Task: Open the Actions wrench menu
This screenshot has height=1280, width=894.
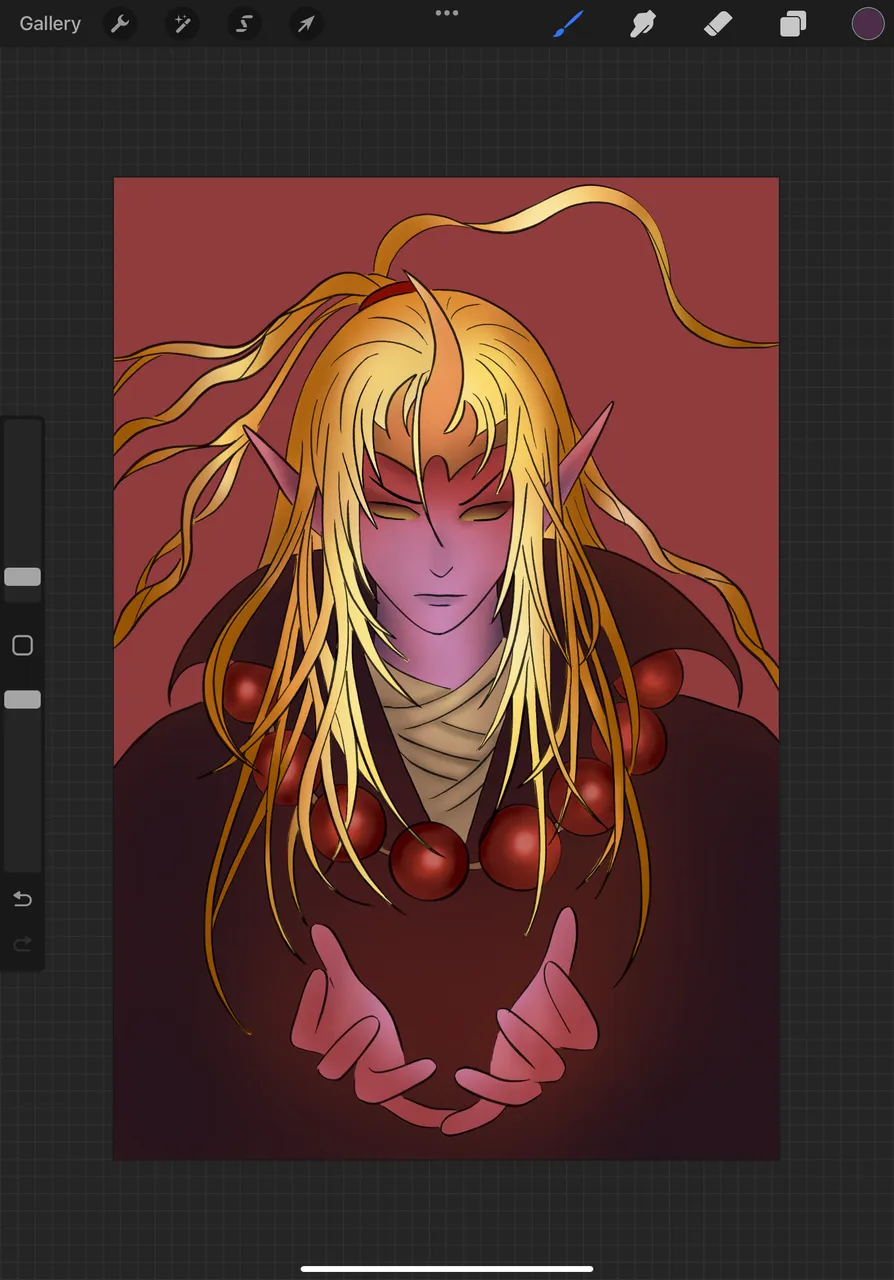Action: 120,24
